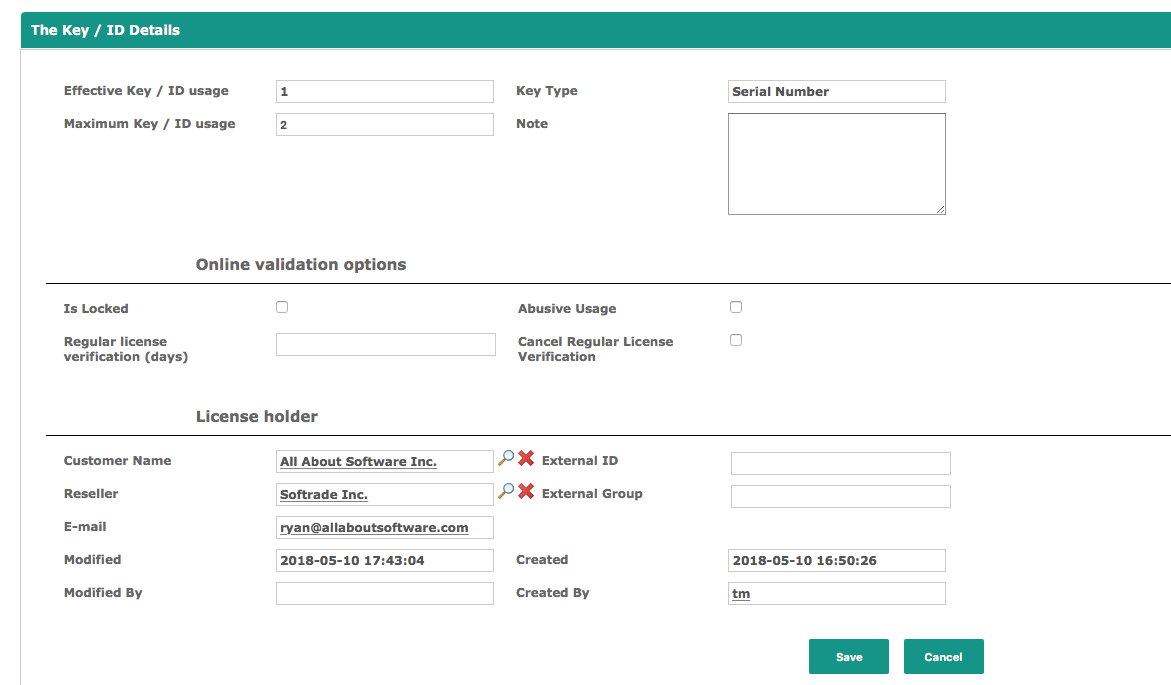Image resolution: width=1171 pixels, height=685 pixels.
Task: Focus Regular license verification days field
Action: 385,345
